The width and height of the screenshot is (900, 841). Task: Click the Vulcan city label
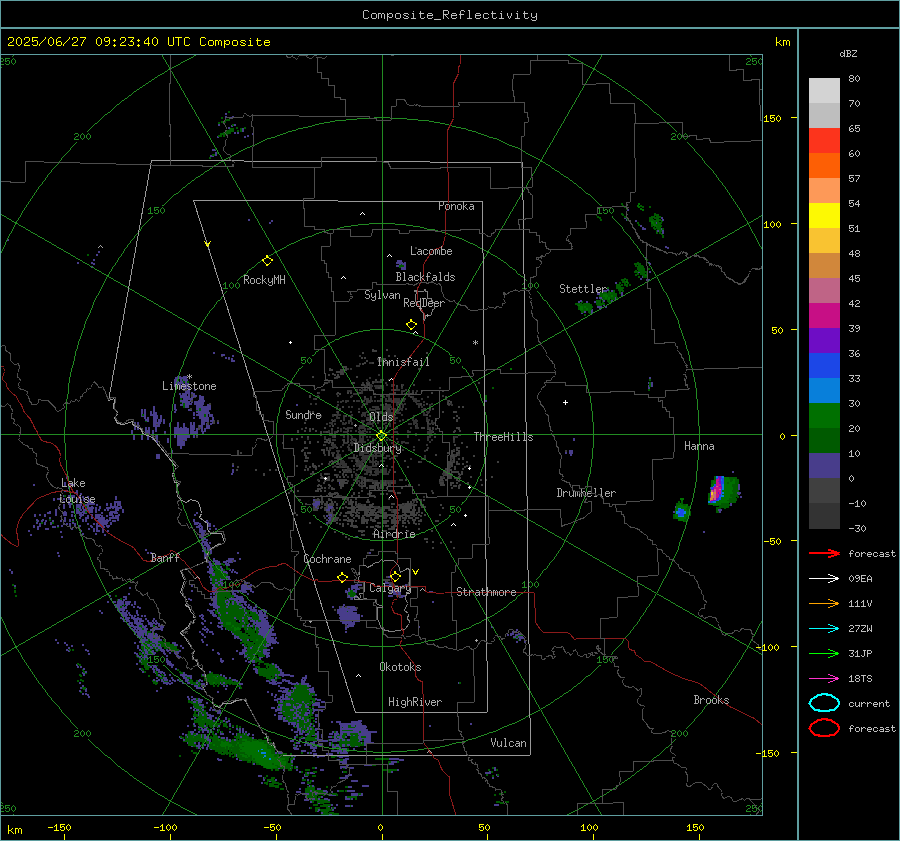(x=509, y=743)
